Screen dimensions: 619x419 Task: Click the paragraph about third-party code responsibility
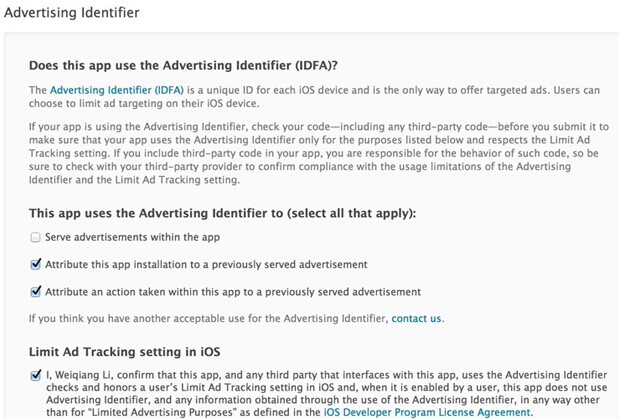click(x=319, y=153)
